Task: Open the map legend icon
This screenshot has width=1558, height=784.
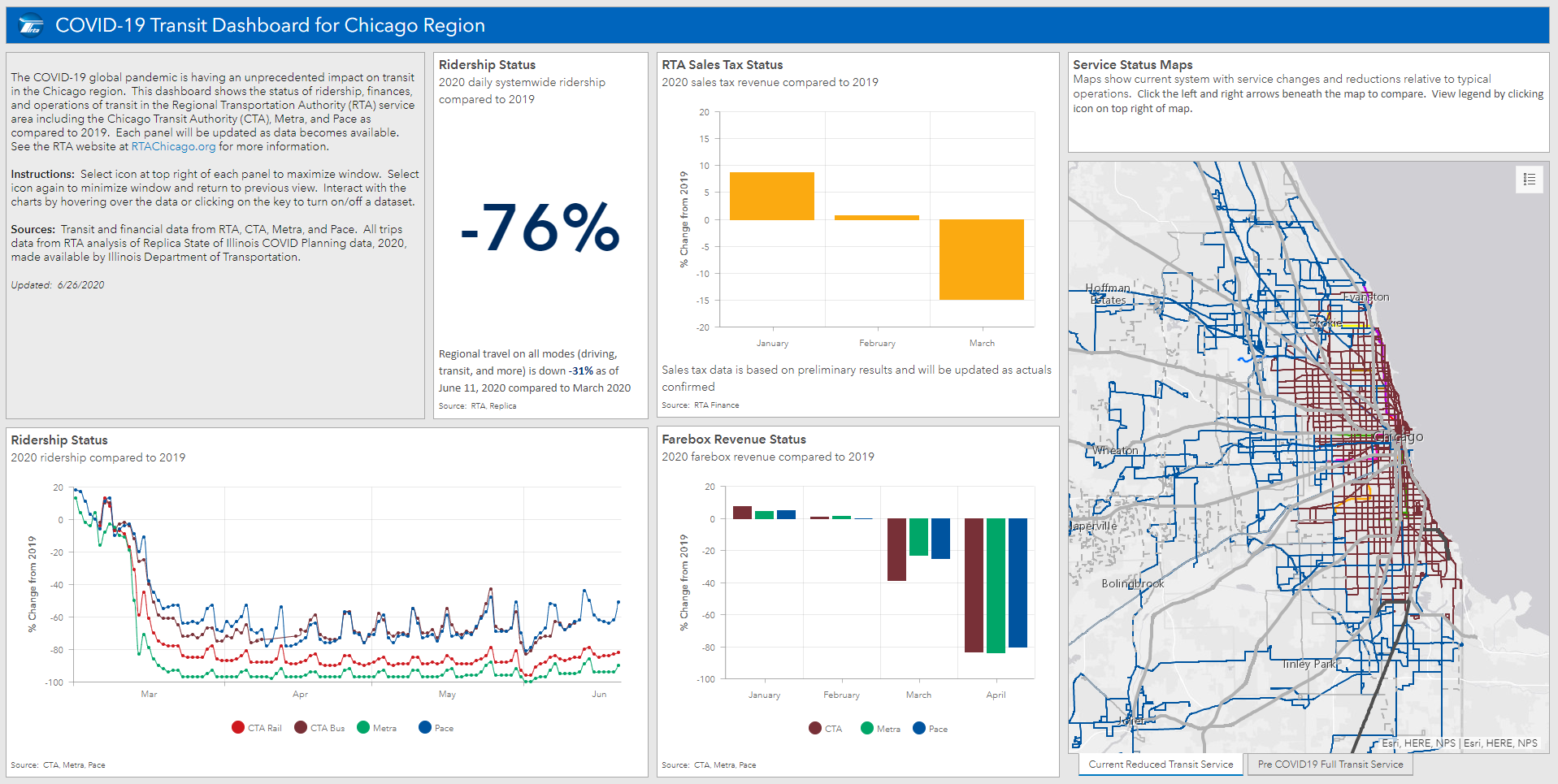Action: (1529, 180)
